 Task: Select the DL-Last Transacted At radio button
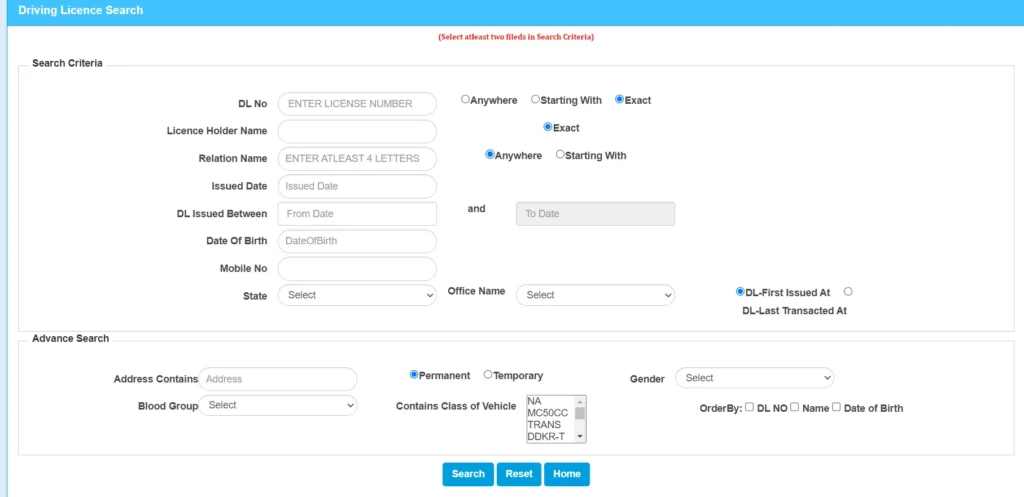[848, 292]
